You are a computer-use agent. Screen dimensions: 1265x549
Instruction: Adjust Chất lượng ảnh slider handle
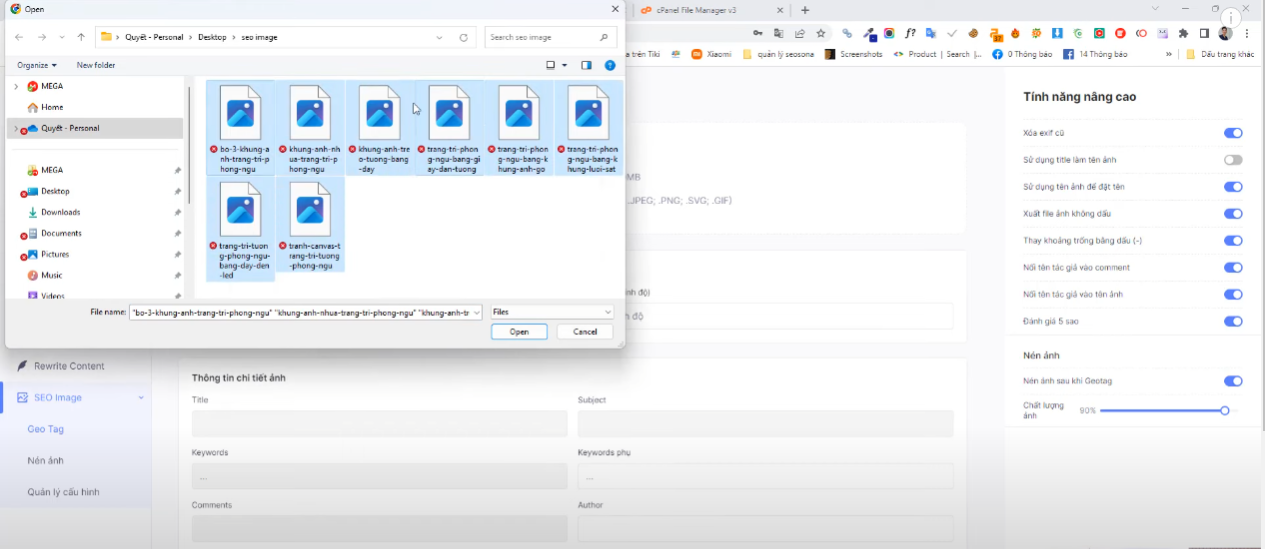(1224, 411)
